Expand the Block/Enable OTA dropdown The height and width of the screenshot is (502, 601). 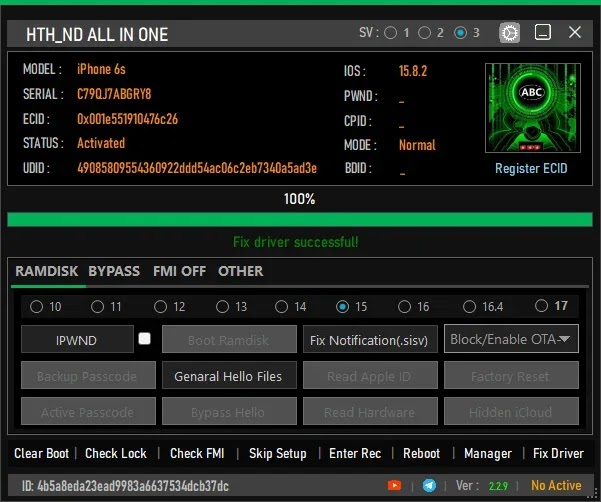click(511, 339)
